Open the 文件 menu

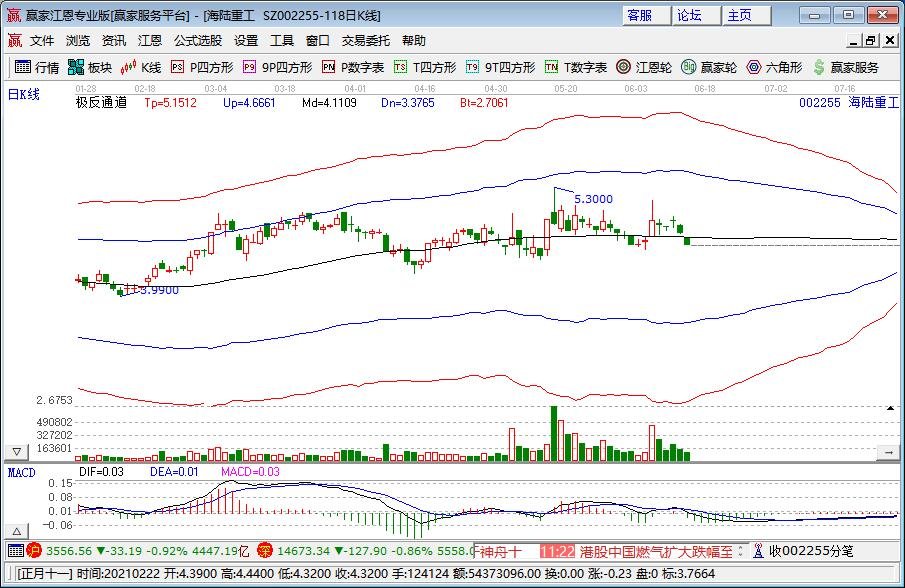42,40
